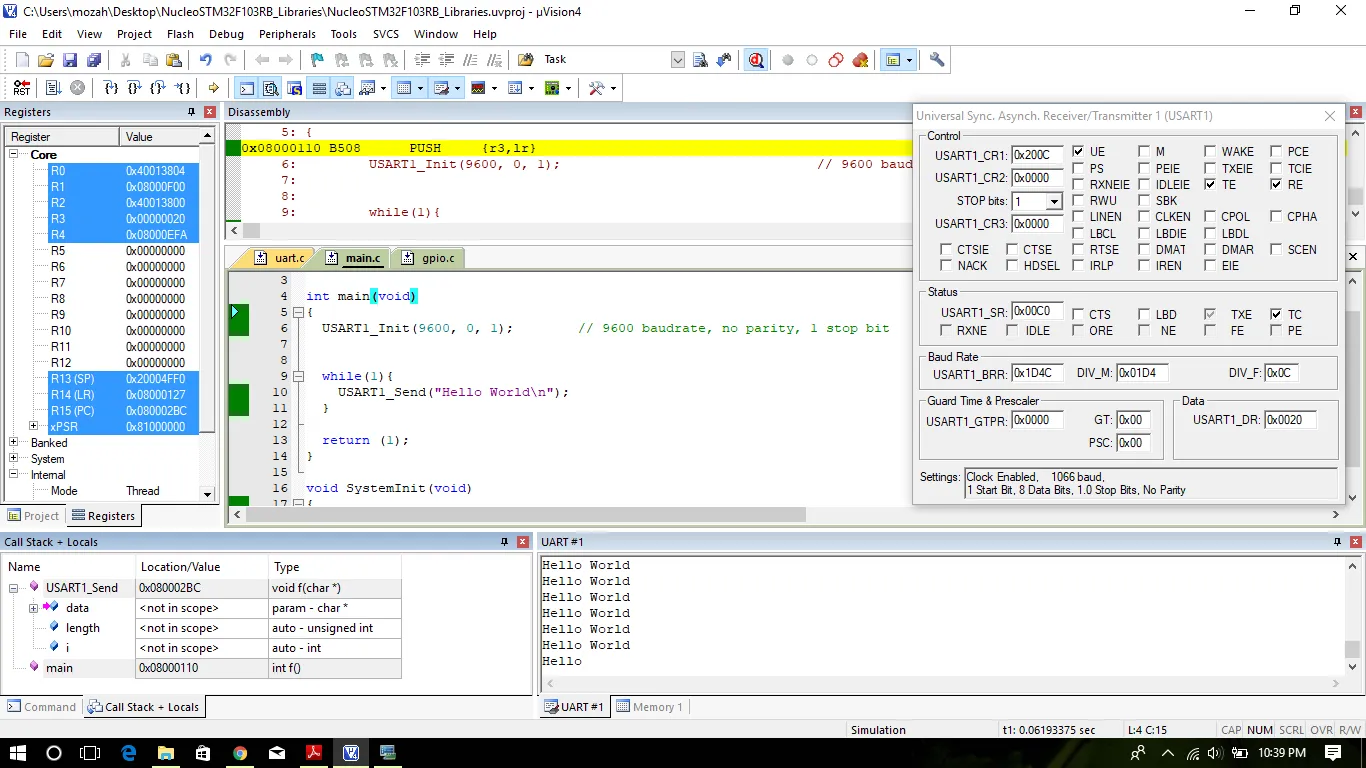The width and height of the screenshot is (1366, 768).
Task: Click the Kill All Breakpoints icon
Action: (860, 60)
